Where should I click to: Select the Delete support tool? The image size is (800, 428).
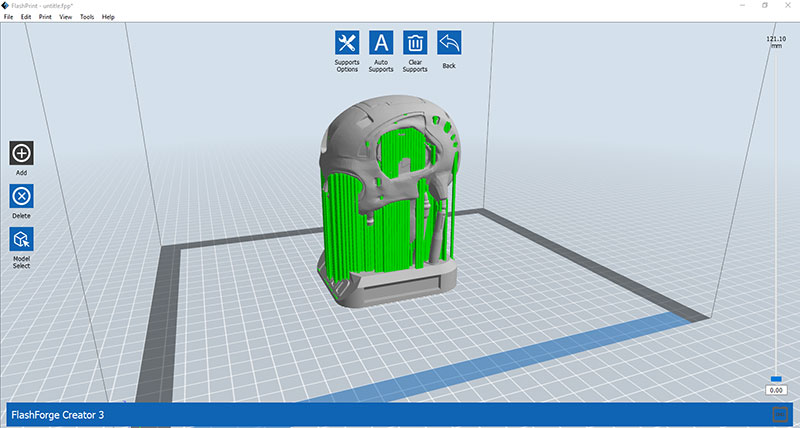coord(21,196)
